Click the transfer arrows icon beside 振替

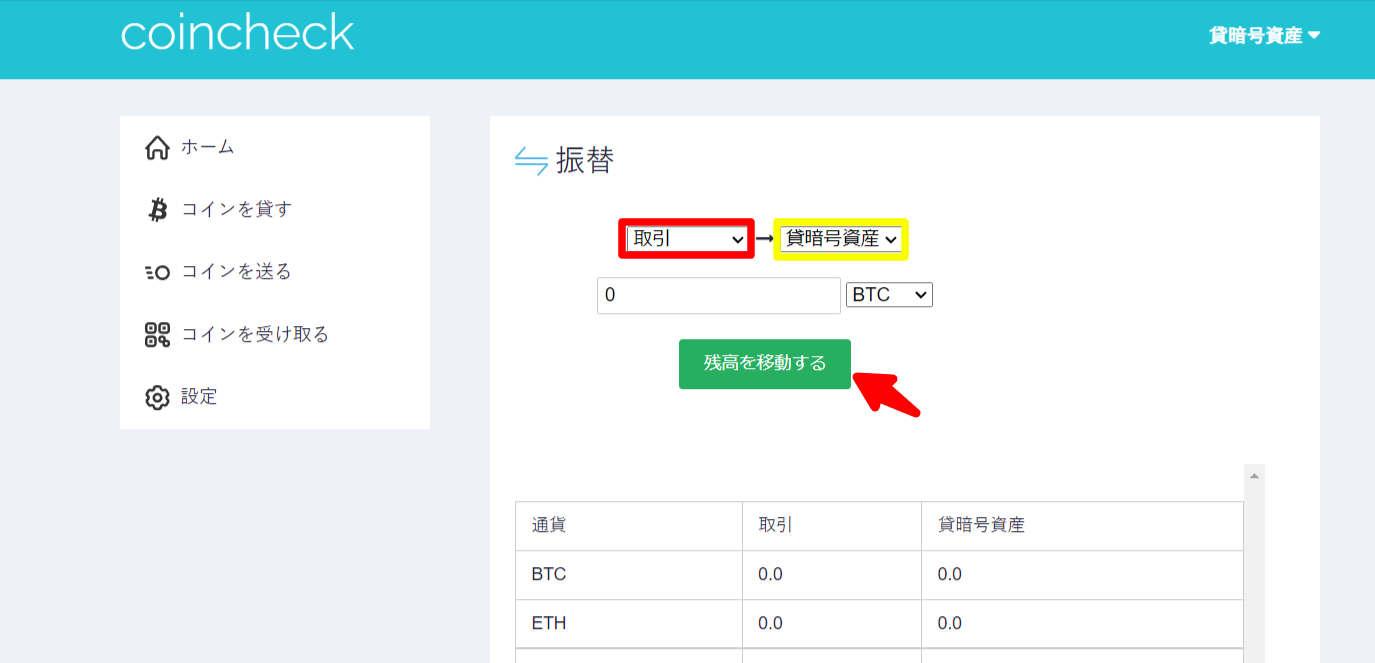533,159
